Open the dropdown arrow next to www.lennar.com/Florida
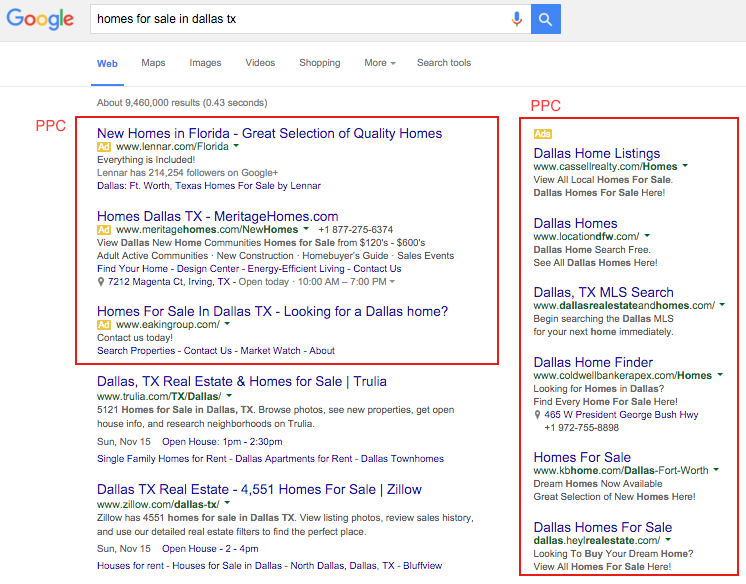This screenshot has height=584, width=746. click(x=236, y=146)
